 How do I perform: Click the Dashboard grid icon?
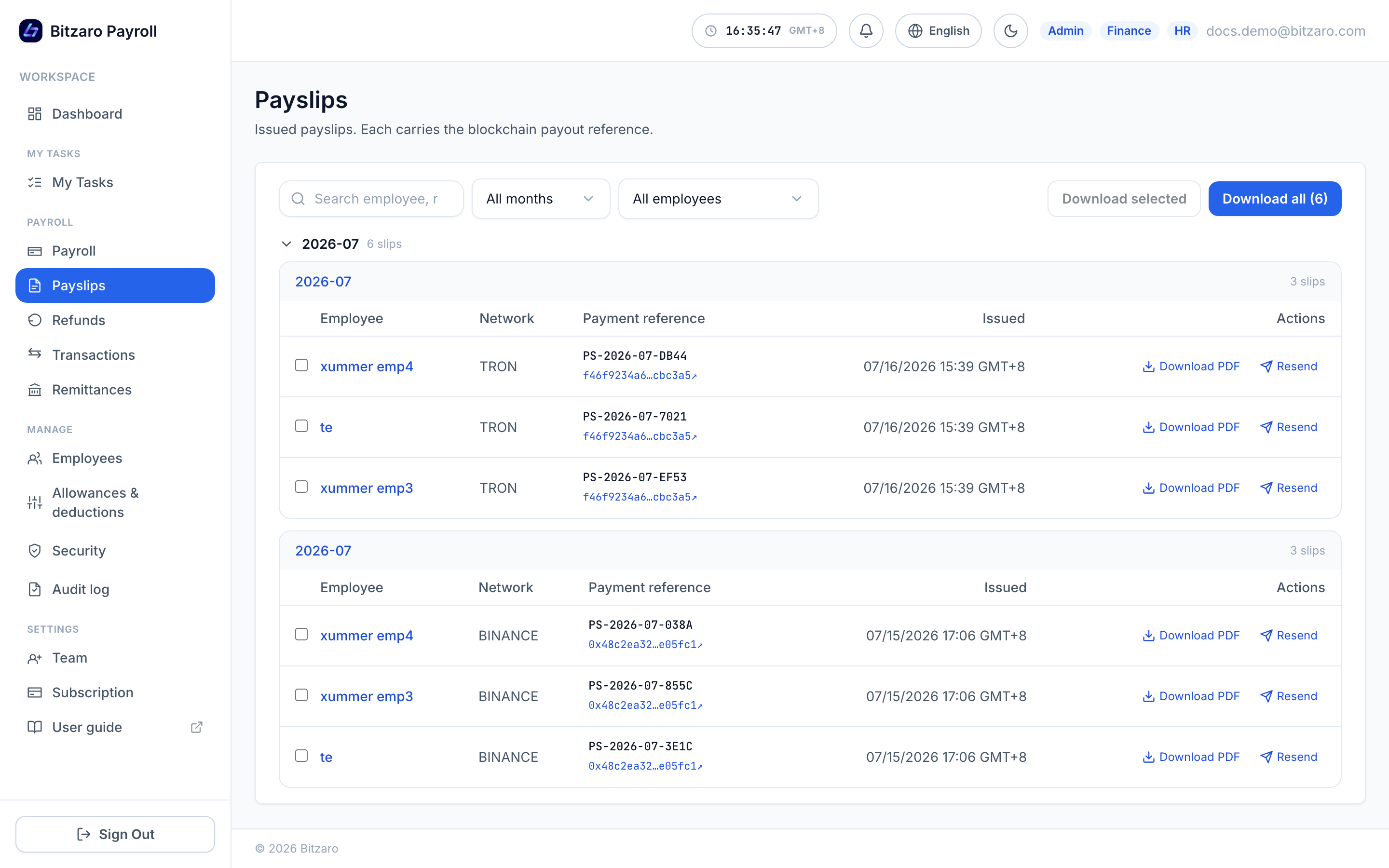pyautogui.click(x=34, y=114)
